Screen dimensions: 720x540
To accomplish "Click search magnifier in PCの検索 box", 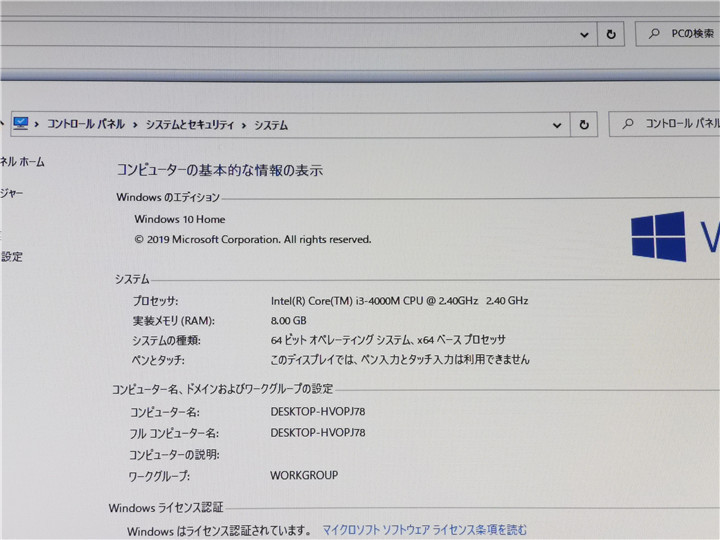I will click(x=654, y=34).
